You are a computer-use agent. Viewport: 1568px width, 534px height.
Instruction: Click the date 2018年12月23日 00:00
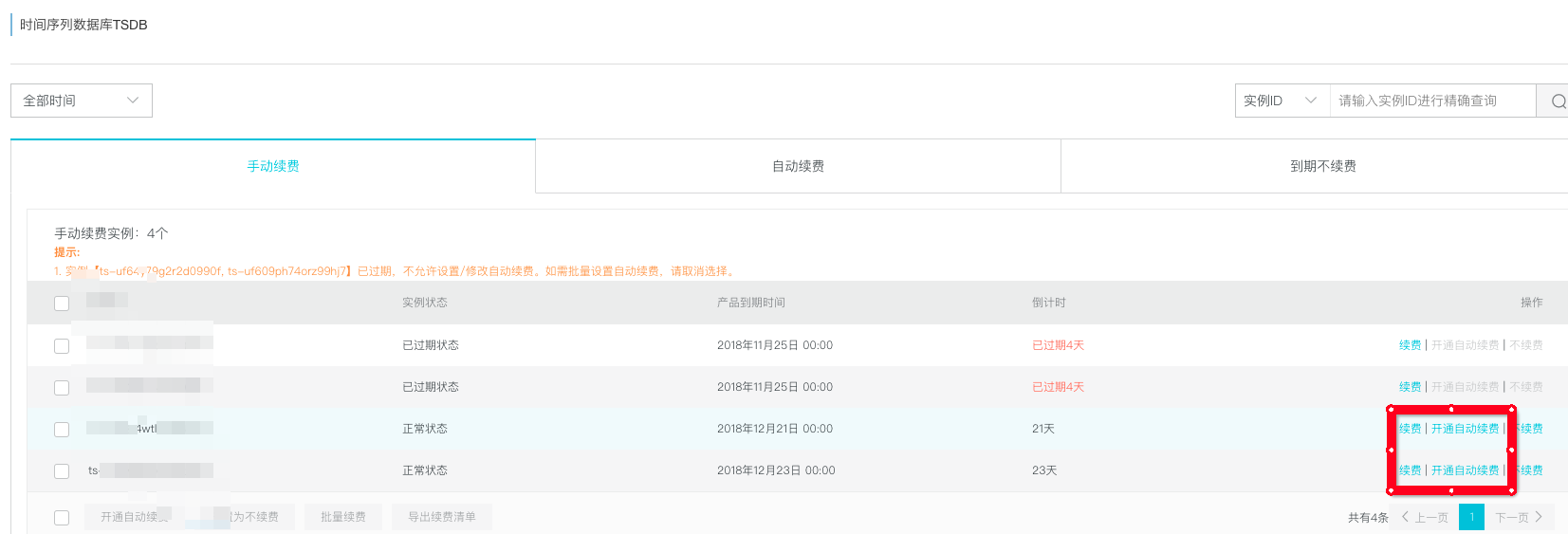776,470
